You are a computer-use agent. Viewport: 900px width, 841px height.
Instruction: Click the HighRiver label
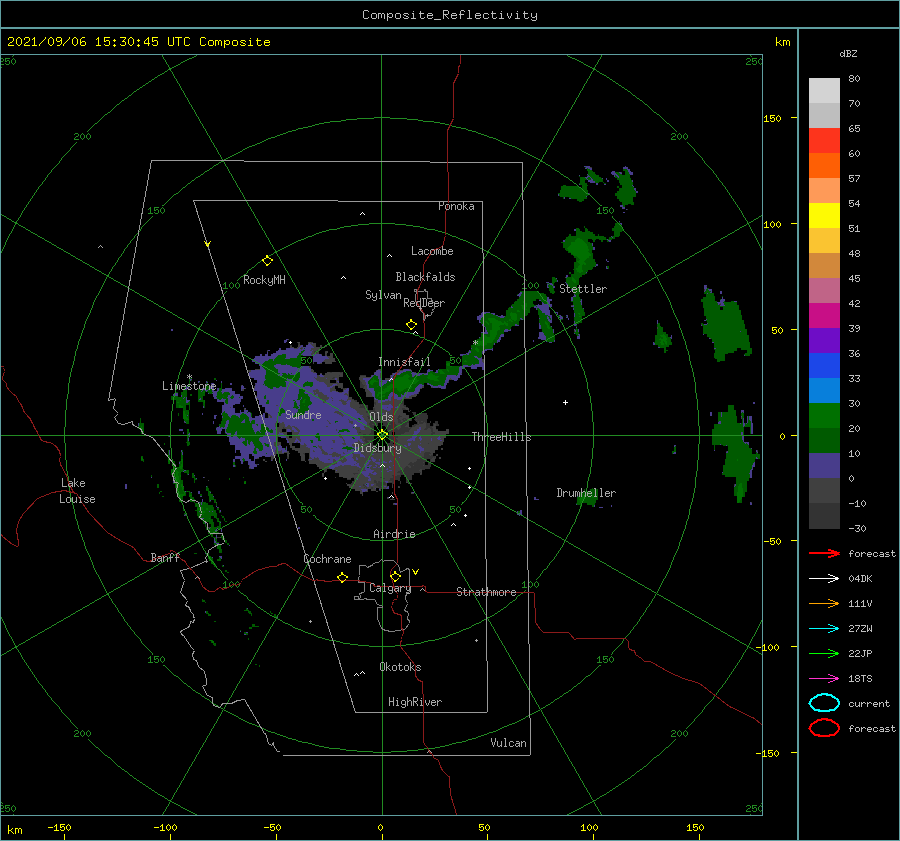pos(415,702)
